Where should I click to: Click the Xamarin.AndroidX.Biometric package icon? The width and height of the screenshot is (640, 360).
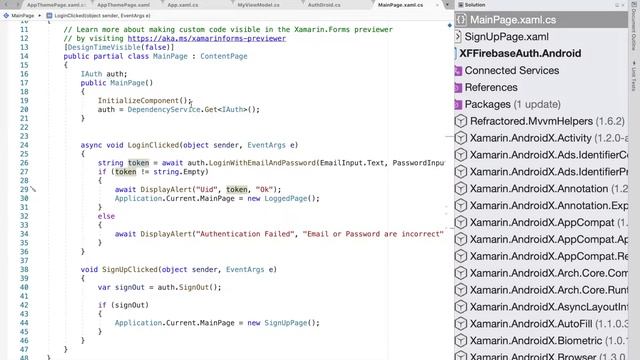coord(461,340)
